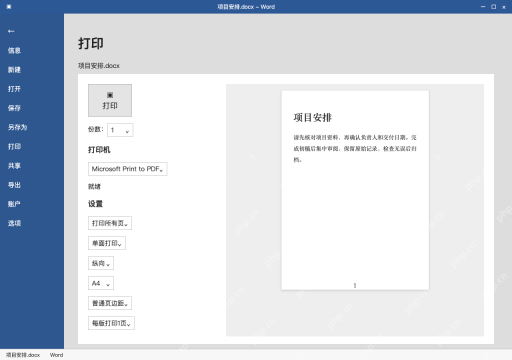
Task: Click the 项目安排.docx file name label
Action: pyautogui.click(x=99, y=66)
